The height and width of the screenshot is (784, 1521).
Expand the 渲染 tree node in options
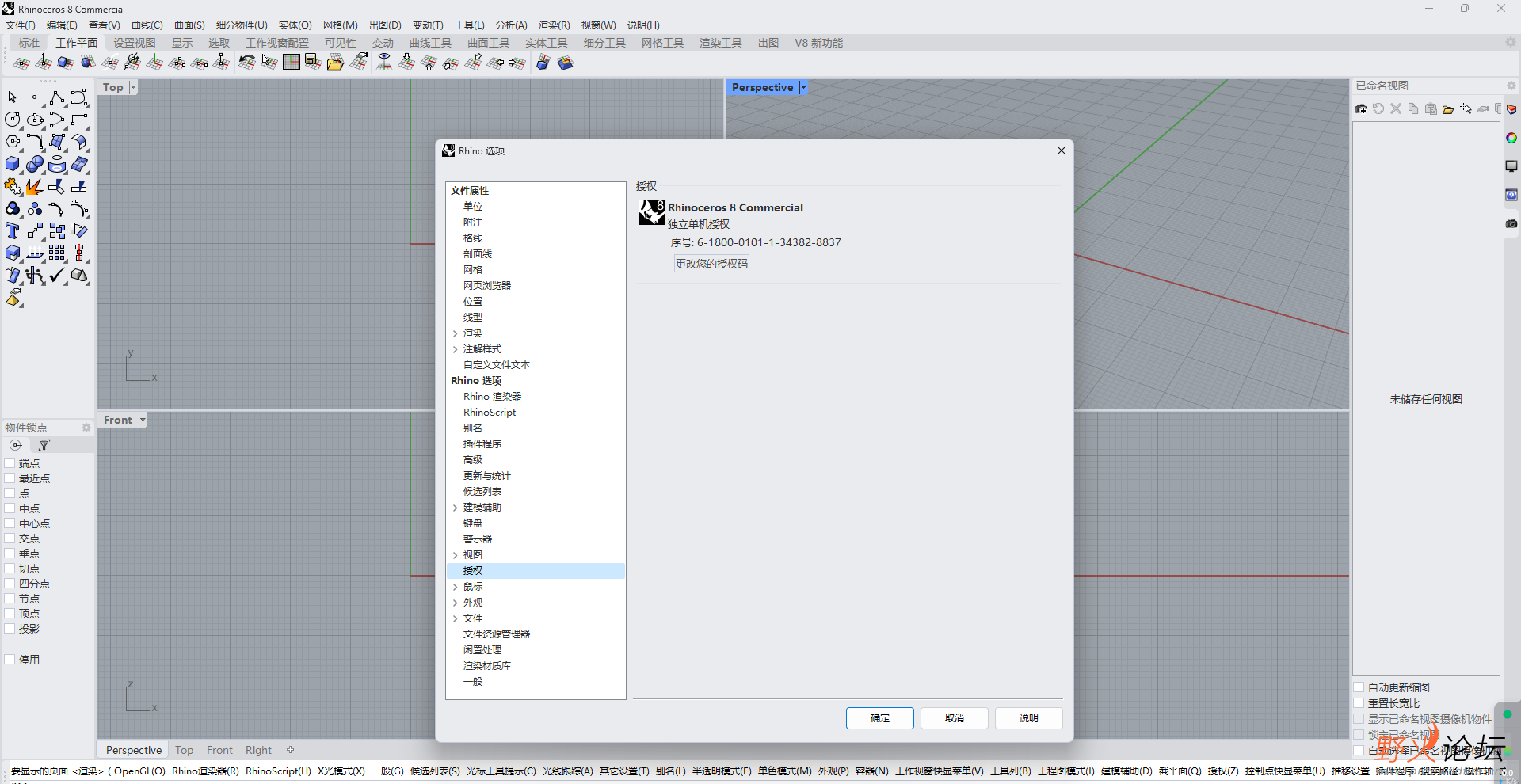pyautogui.click(x=455, y=333)
